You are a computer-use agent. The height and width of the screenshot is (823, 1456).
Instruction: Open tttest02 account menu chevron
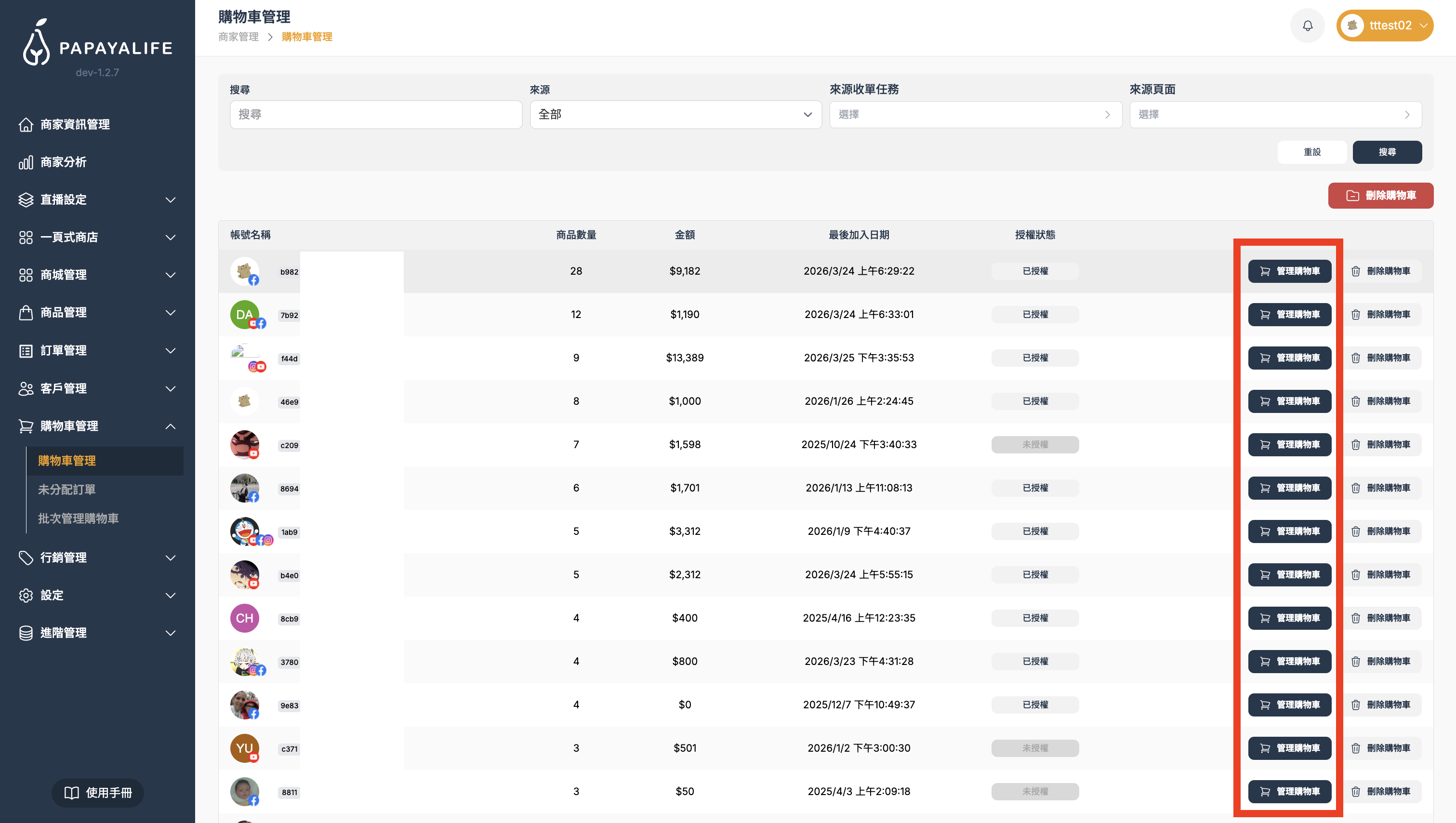pos(1423,26)
